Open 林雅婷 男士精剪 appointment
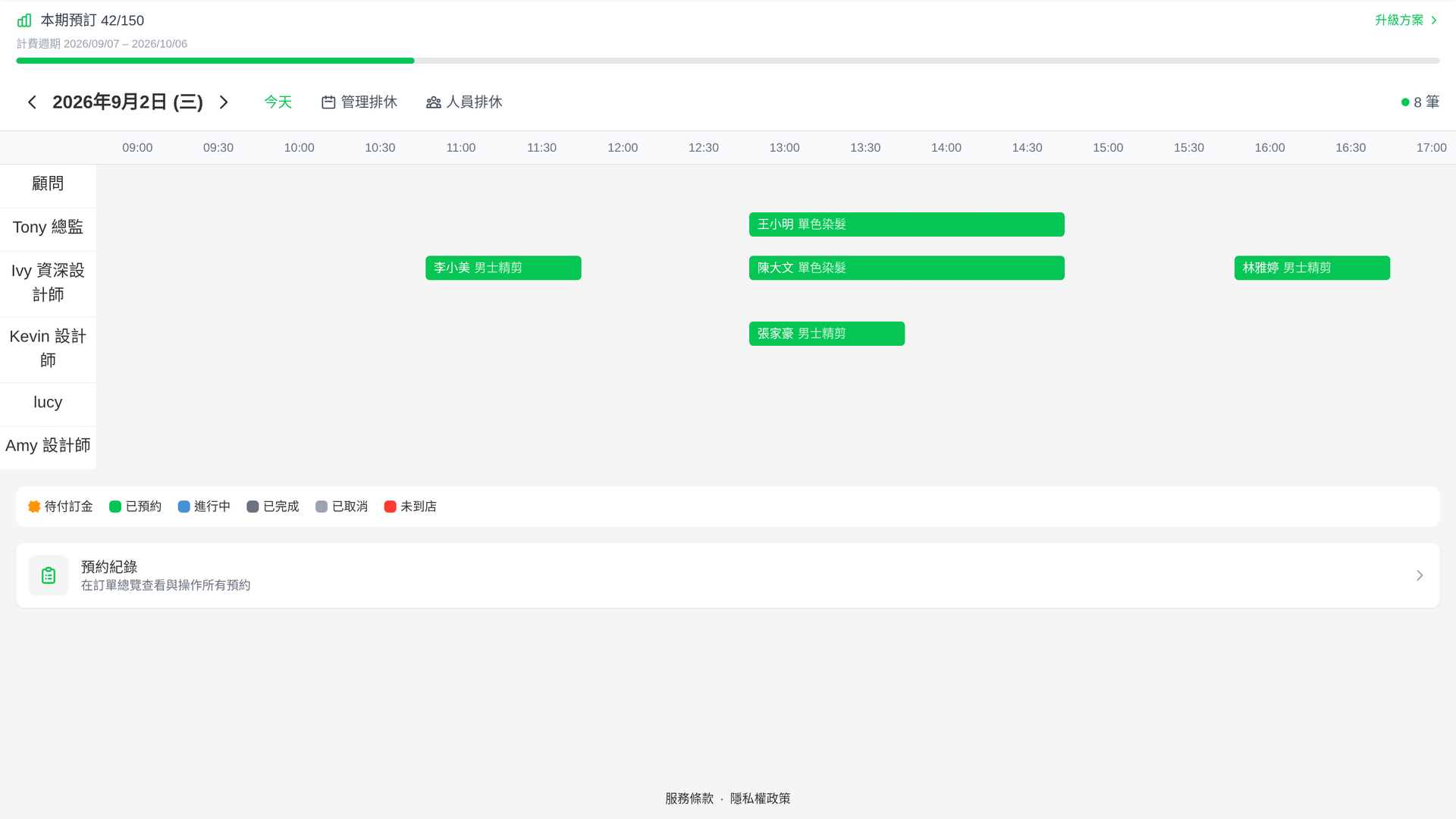The width and height of the screenshot is (1456, 819). (x=1312, y=268)
